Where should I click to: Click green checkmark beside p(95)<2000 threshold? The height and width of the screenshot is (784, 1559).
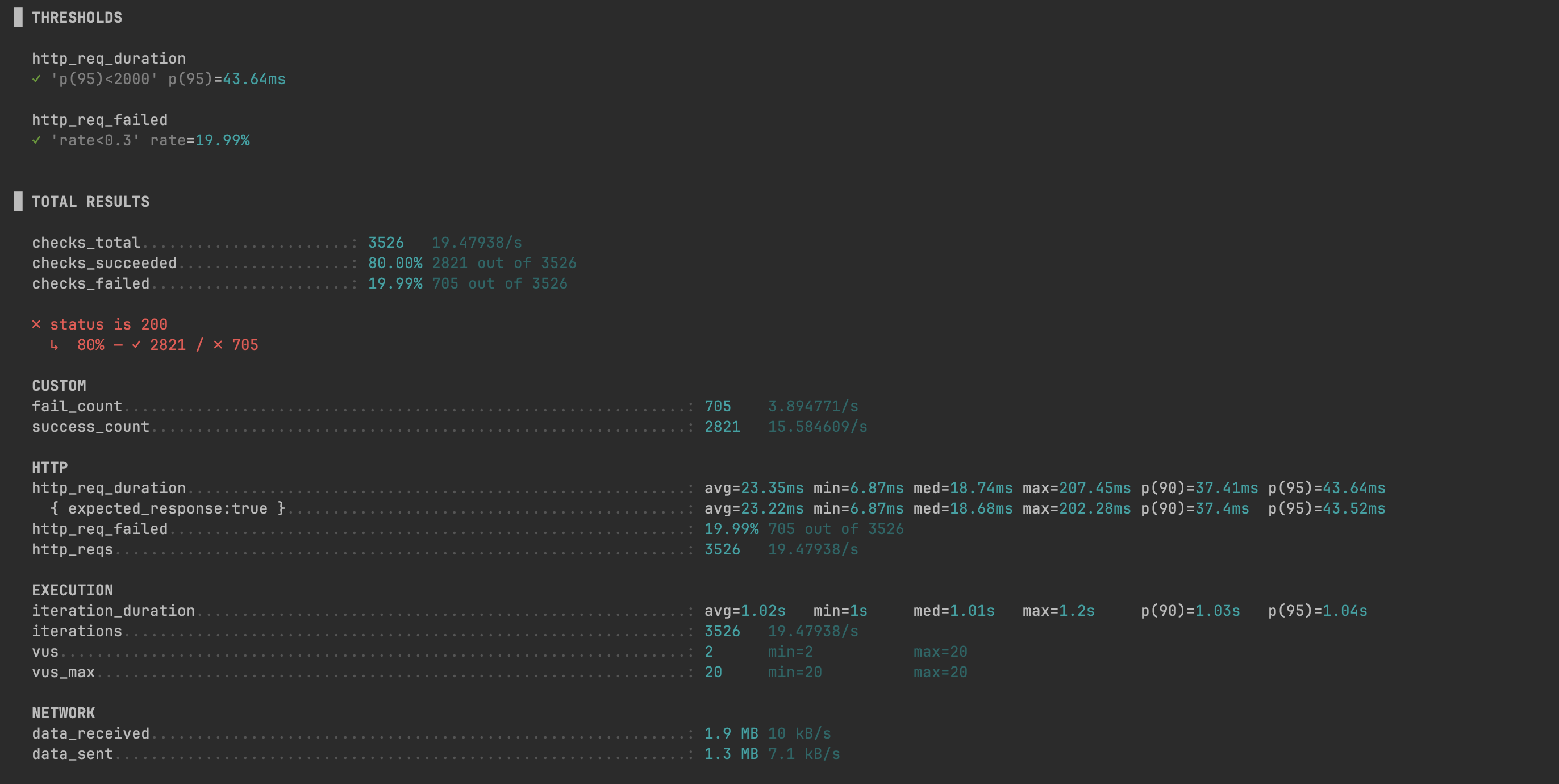tap(36, 79)
